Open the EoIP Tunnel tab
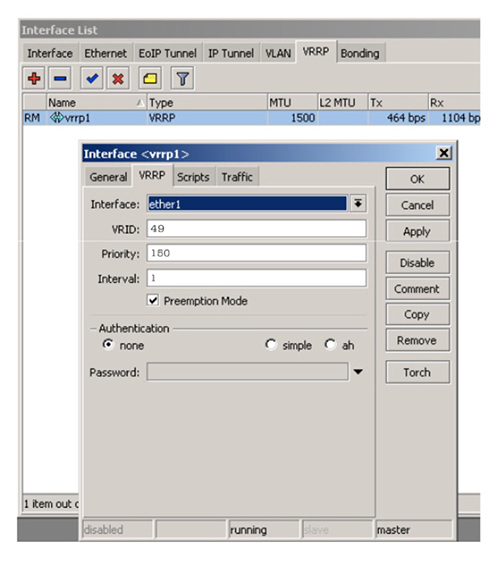 click(x=168, y=53)
